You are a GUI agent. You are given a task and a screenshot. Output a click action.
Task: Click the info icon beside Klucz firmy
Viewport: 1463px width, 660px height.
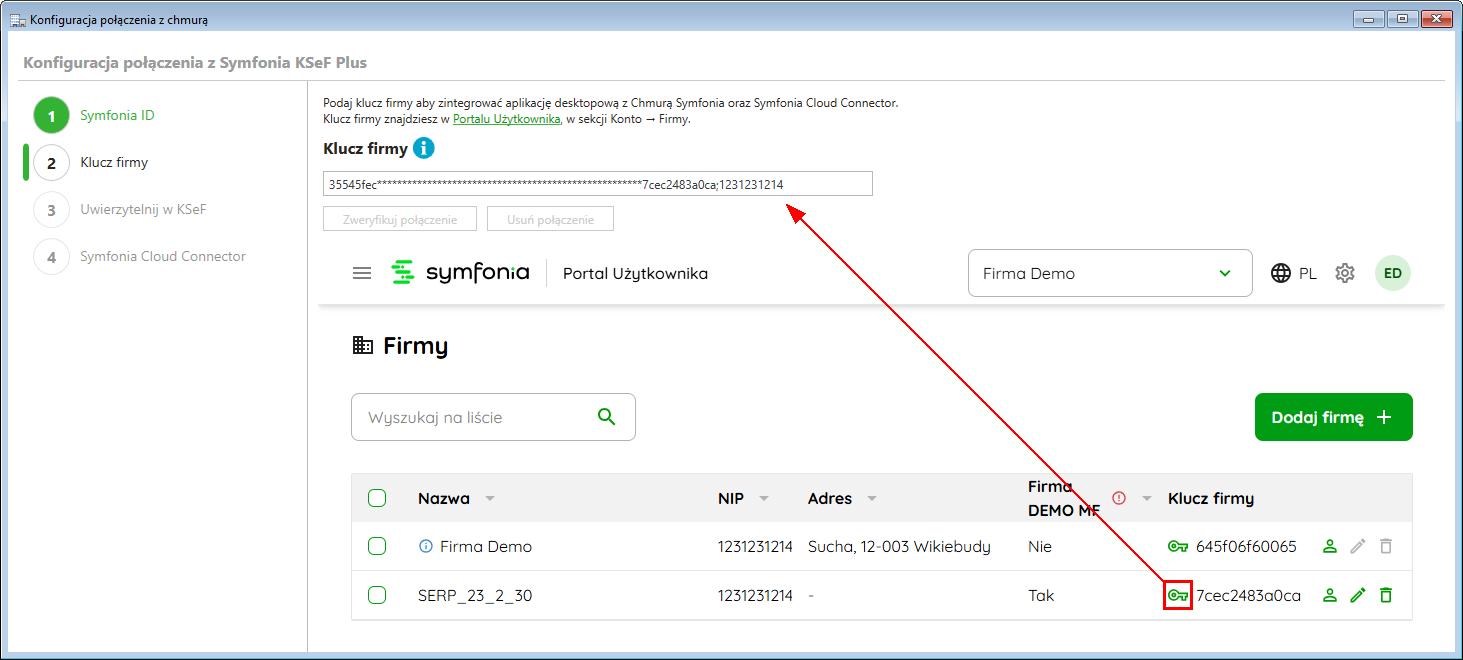(424, 149)
